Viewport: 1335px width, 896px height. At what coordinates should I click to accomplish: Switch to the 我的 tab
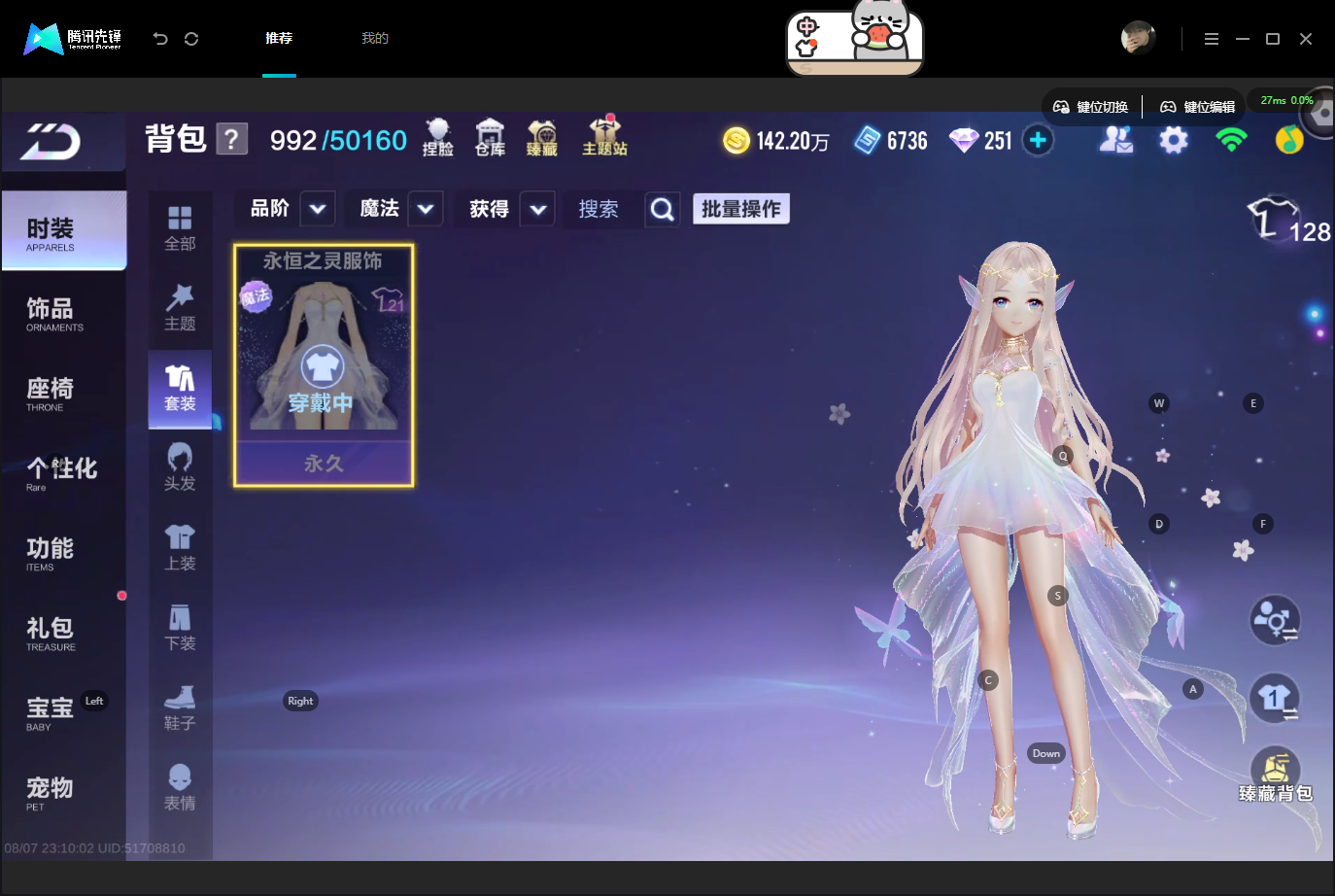375,38
